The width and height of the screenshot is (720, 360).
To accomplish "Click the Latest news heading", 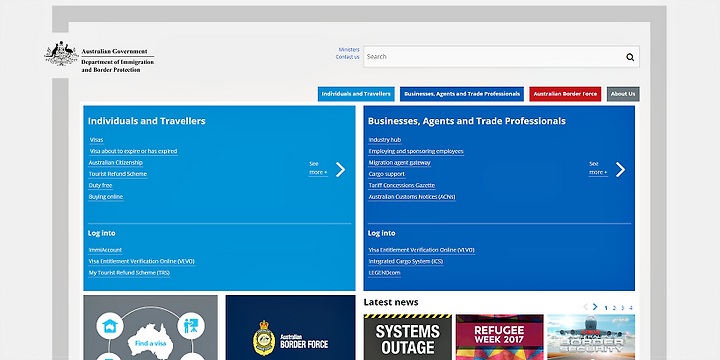I will pos(391,302).
